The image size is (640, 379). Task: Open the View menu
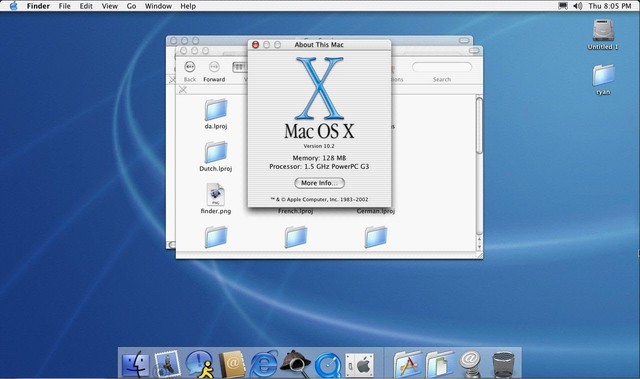click(109, 6)
